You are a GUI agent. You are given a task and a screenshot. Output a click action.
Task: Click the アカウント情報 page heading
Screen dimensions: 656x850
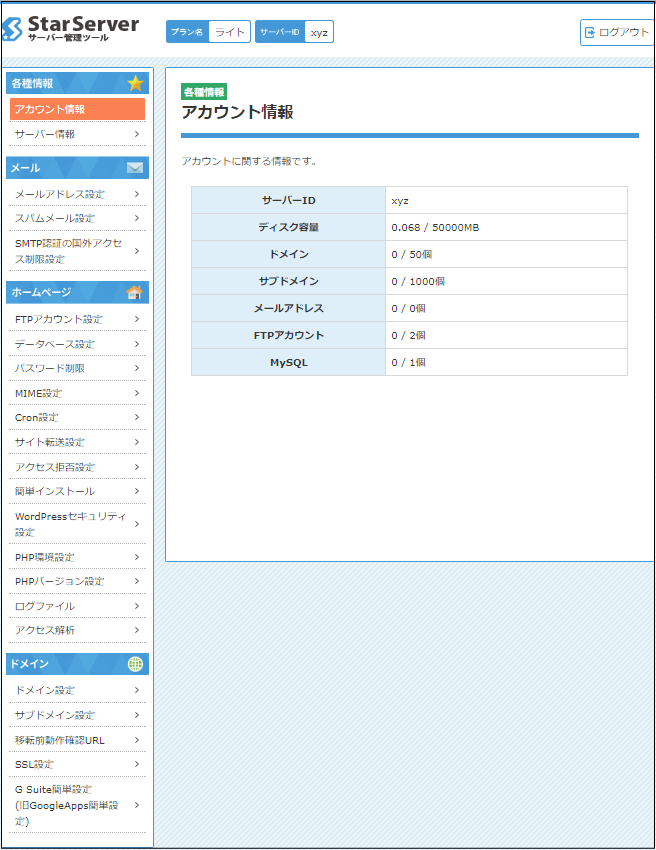(x=237, y=112)
